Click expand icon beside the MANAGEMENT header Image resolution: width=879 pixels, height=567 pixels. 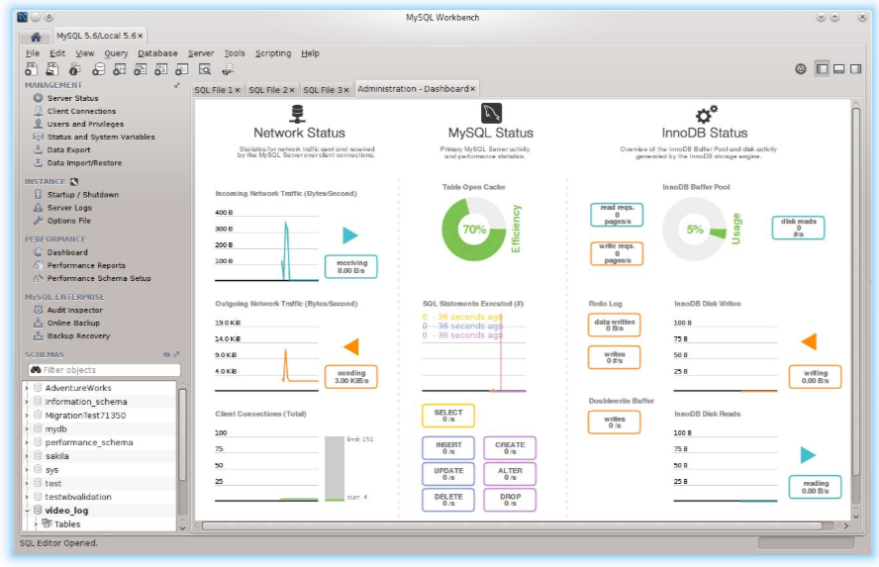177,85
